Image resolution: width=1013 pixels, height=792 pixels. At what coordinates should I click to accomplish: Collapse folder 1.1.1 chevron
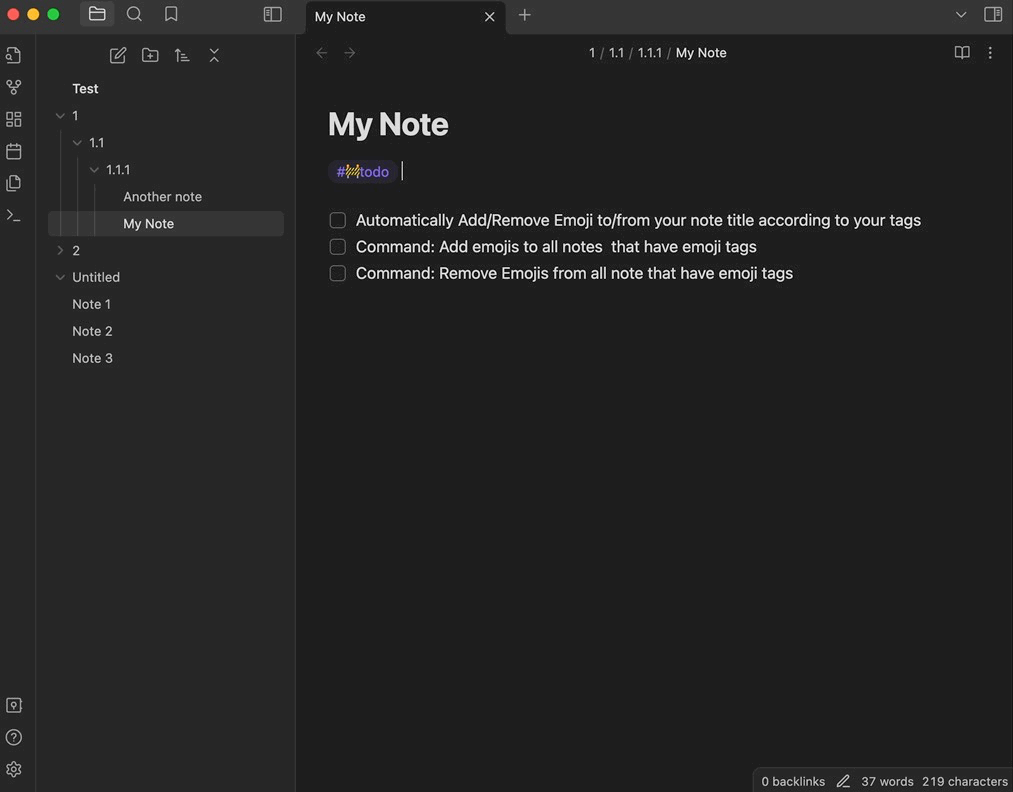click(x=94, y=170)
